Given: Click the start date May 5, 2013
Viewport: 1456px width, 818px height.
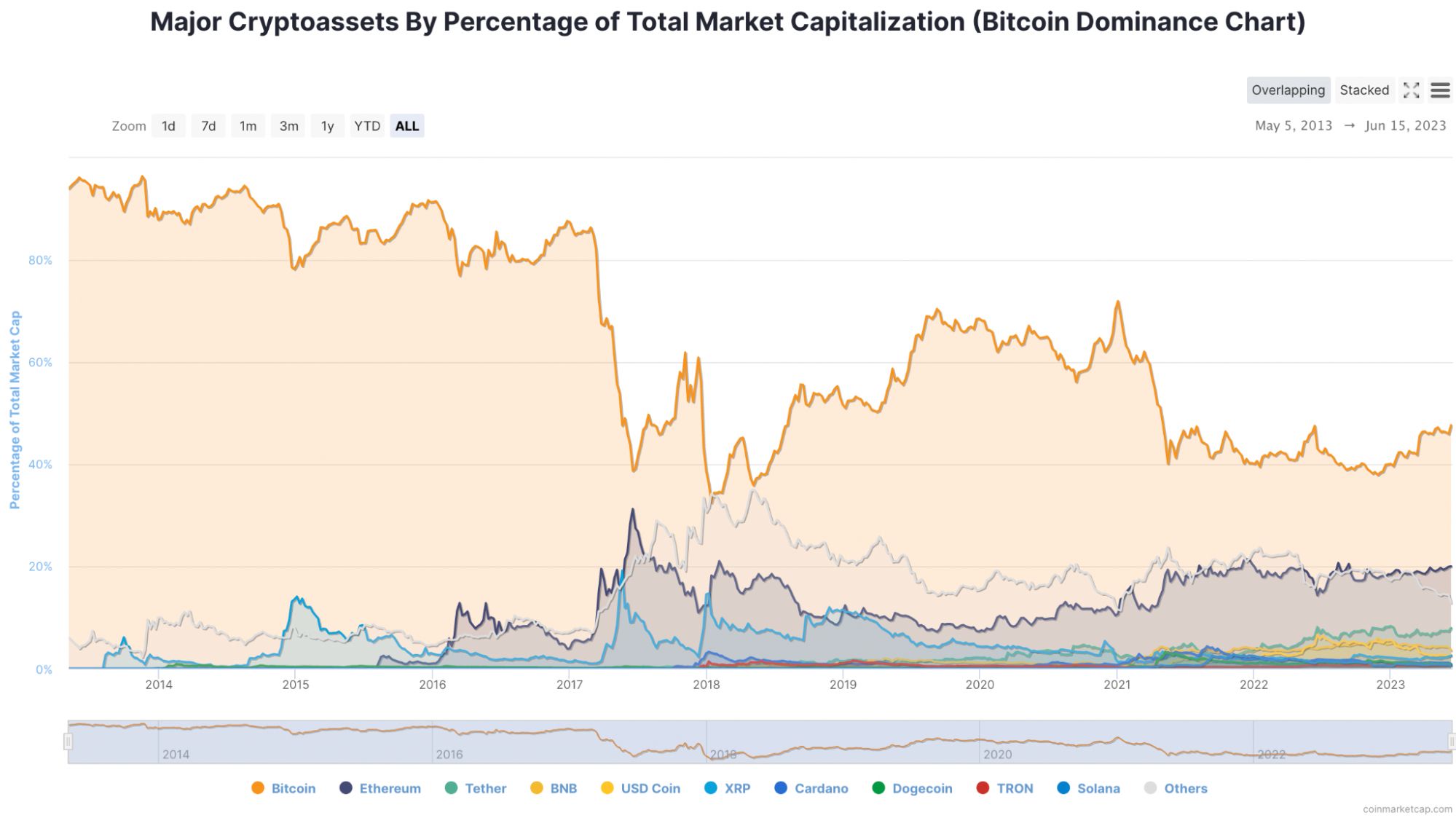Looking at the screenshot, I should point(1293,125).
